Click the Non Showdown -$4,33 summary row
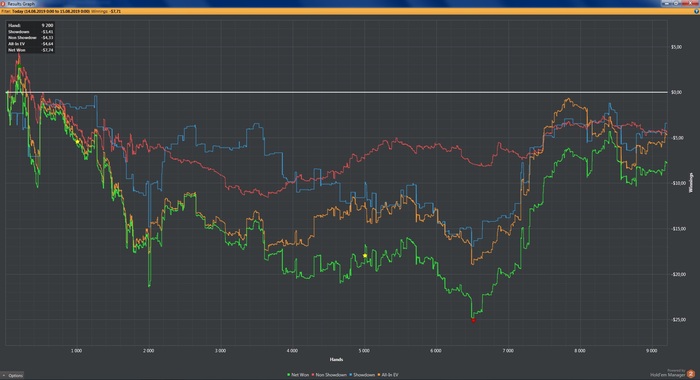The width and height of the screenshot is (700, 380). (x=30, y=38)
